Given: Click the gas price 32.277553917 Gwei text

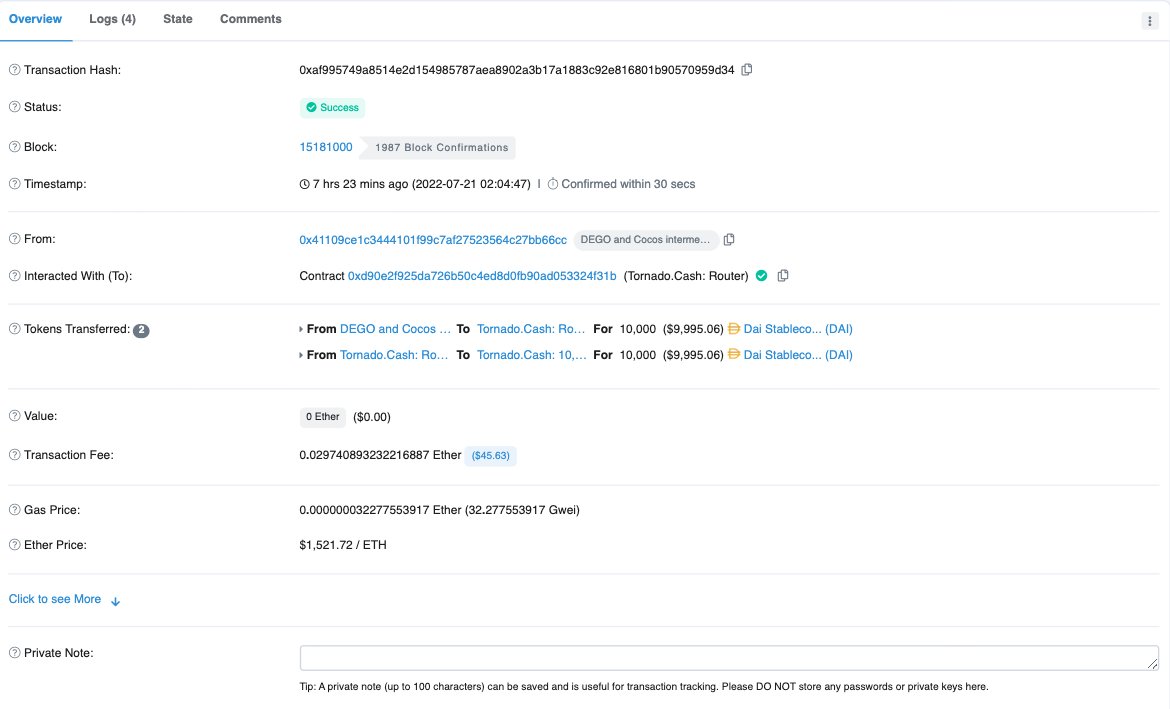Looking at the screenshot, I should (522, 510).
